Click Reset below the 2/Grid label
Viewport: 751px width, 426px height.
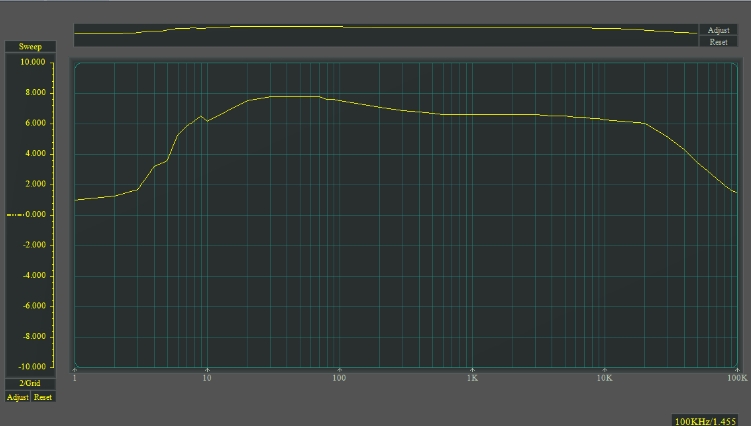[43, 397]
